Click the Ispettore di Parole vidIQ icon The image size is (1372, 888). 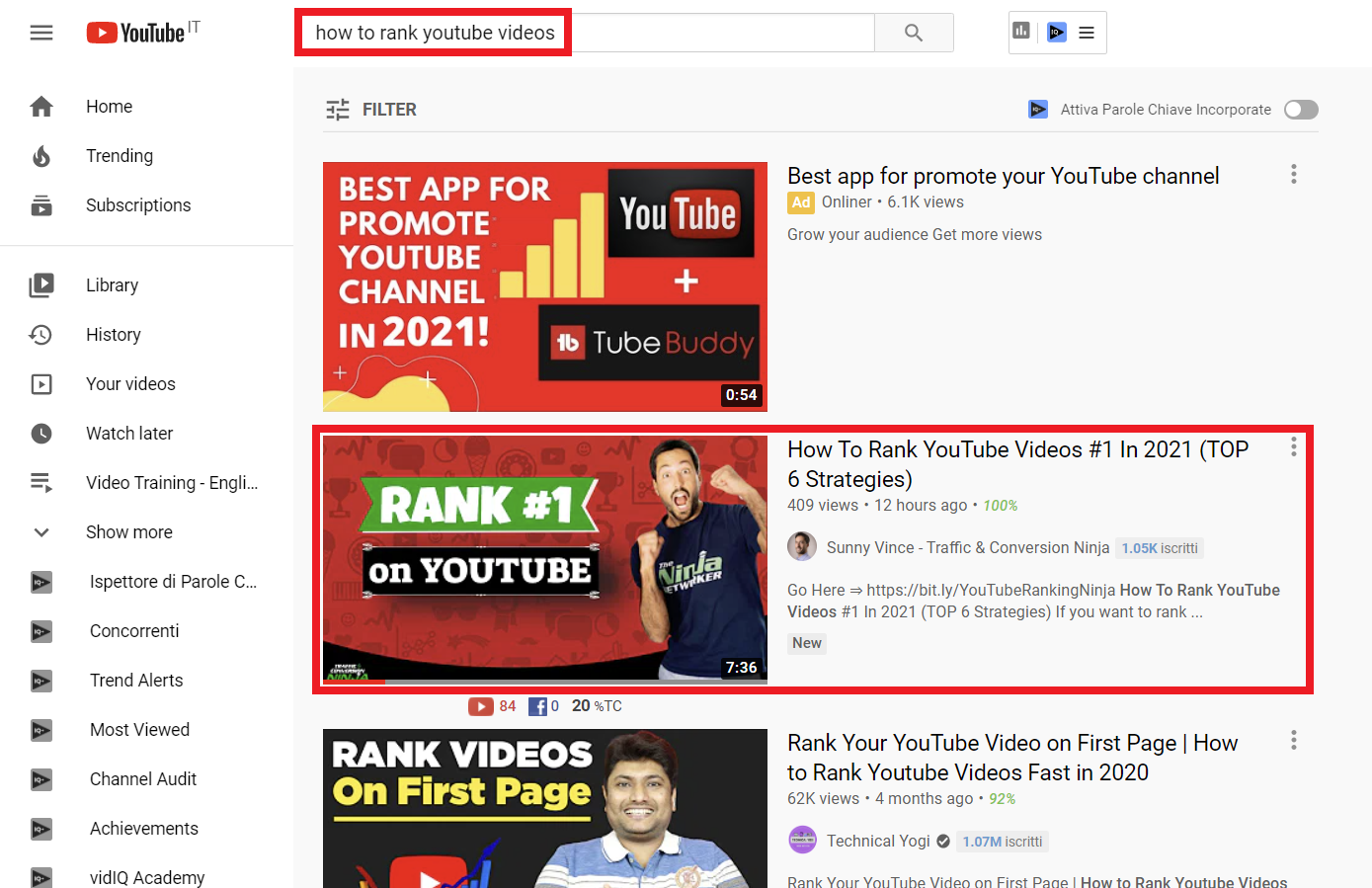[41, 582]
